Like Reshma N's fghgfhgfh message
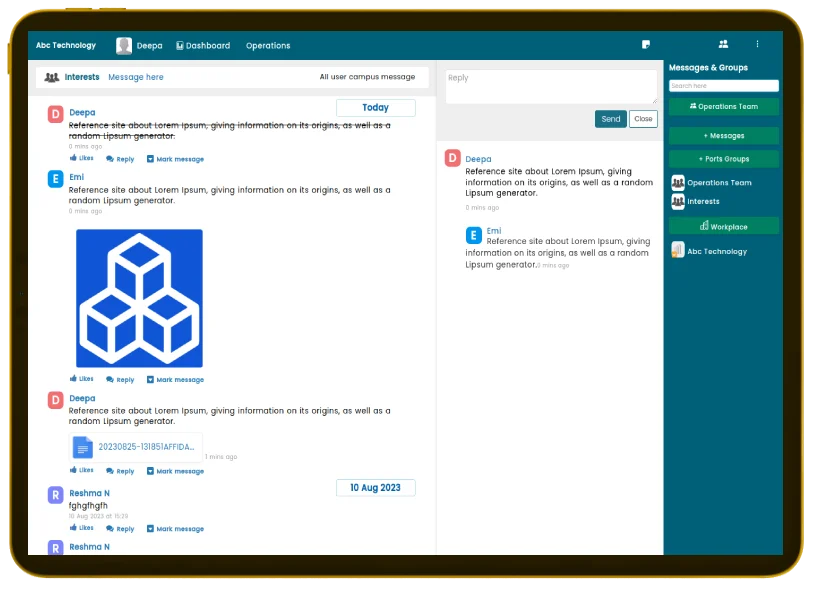Viewport: 815px width, 592px height. tap(82, 528)
